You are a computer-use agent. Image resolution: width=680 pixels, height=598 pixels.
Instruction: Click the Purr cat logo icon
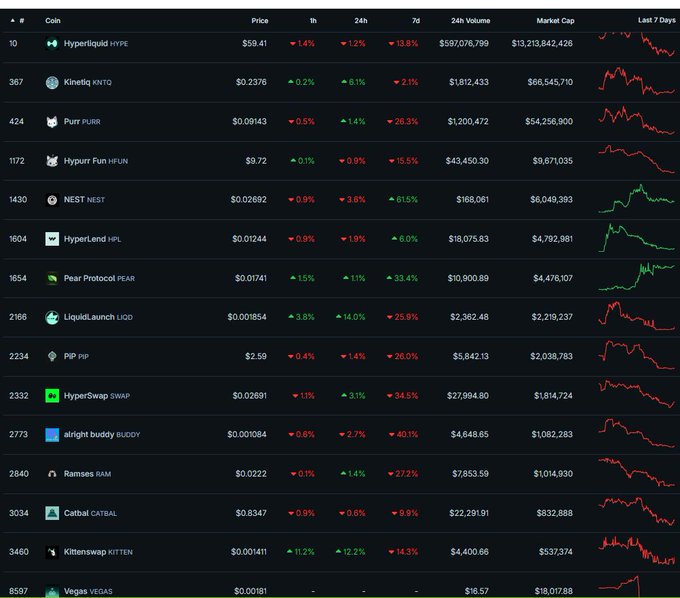(52, 121)
